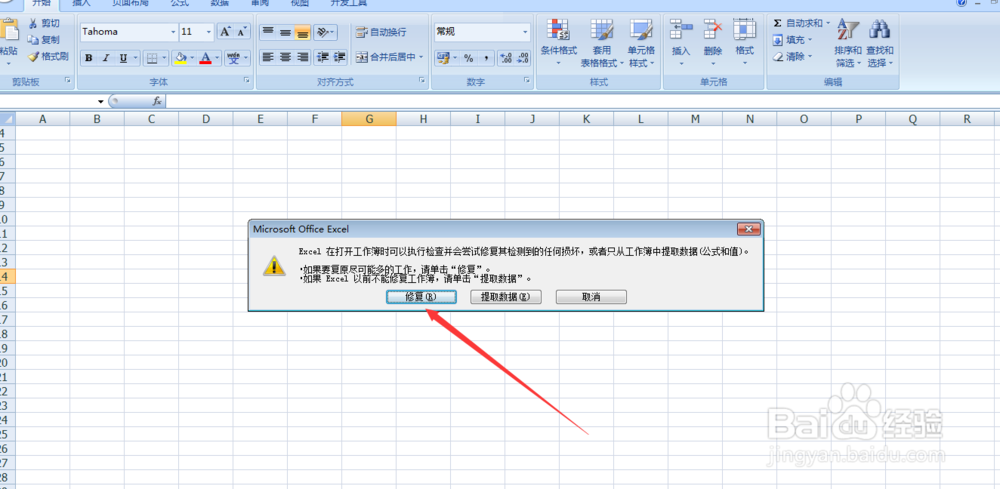Decrease font size with the small A button
1000x489 pixels.
click(x=242, y=31)
